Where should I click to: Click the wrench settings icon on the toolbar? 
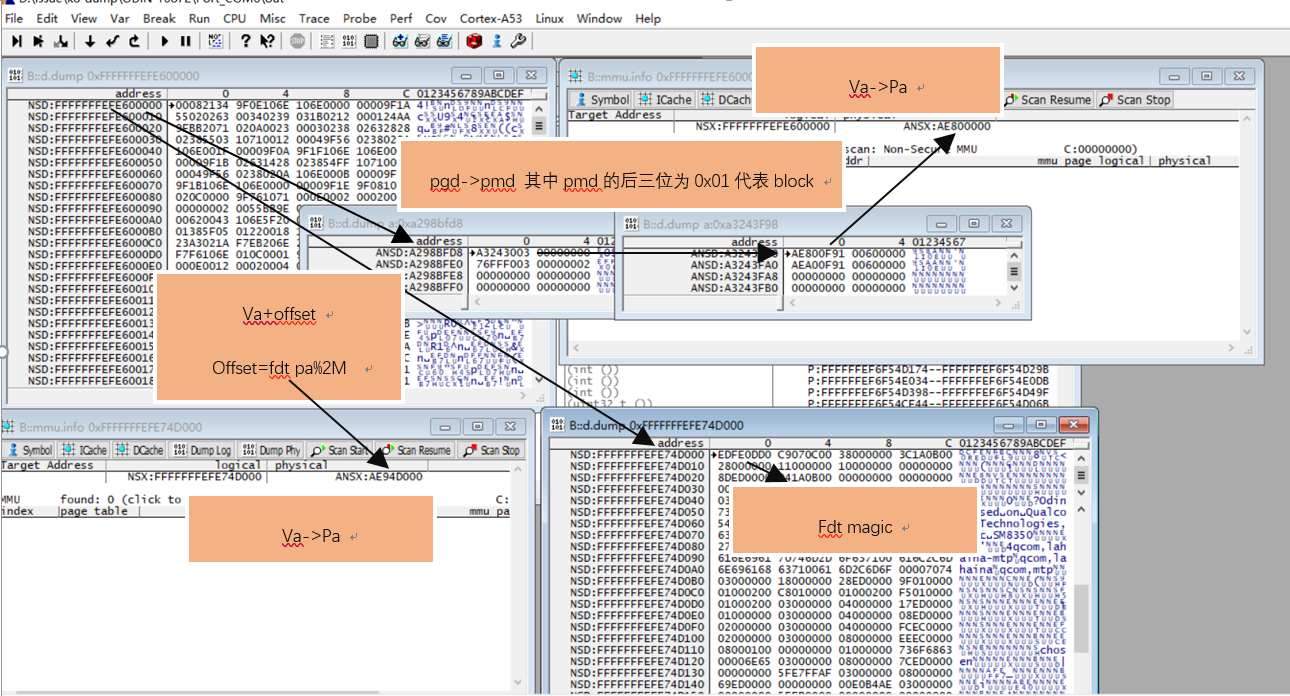tap(518, 41)
